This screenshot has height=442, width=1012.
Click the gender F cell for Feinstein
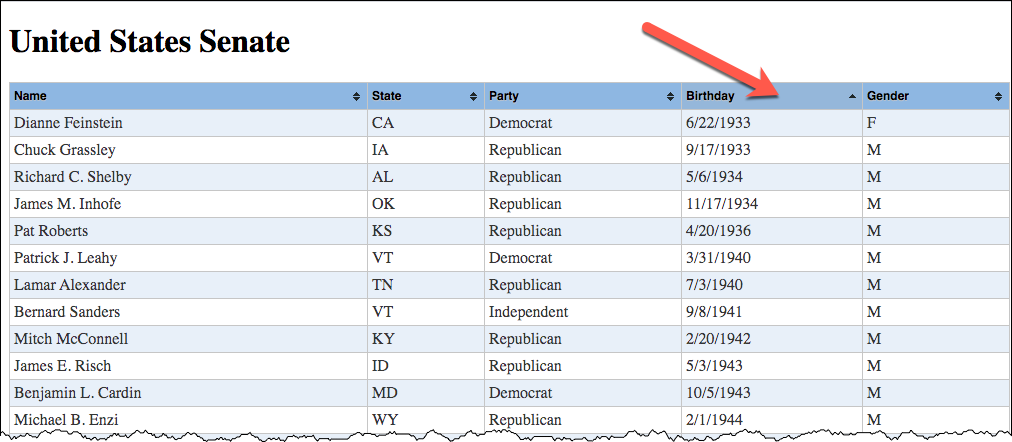872,123
